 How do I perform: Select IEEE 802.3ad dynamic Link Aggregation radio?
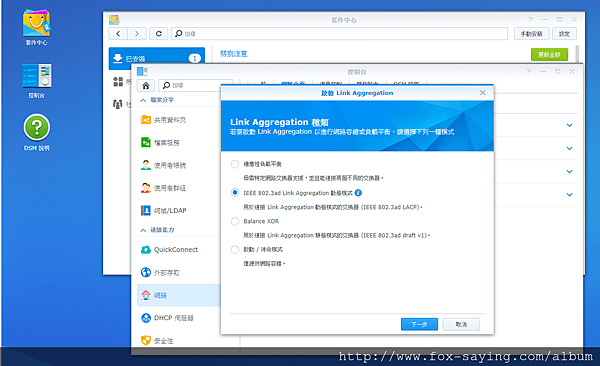tap(235, 193)
